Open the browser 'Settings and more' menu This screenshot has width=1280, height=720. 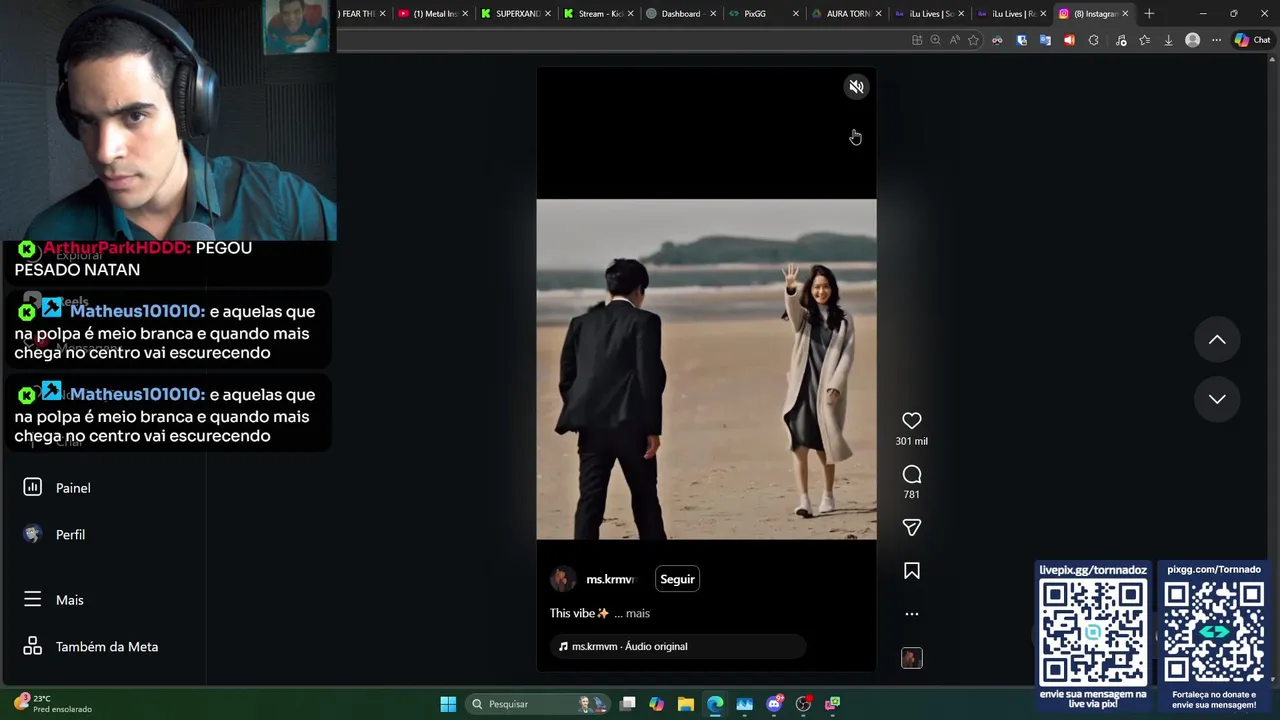coord(1216,40)
